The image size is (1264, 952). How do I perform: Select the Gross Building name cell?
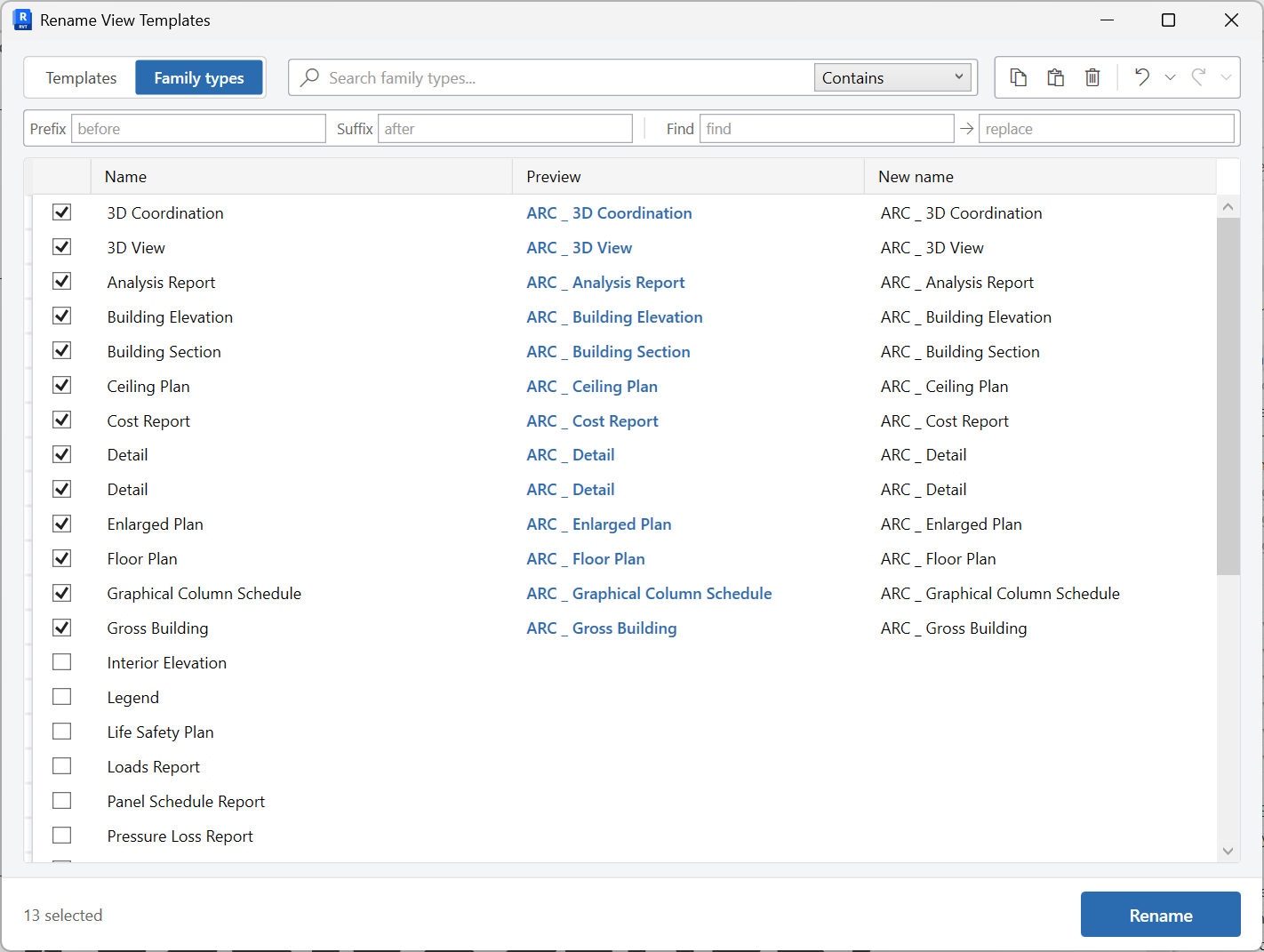click(157, 628)
